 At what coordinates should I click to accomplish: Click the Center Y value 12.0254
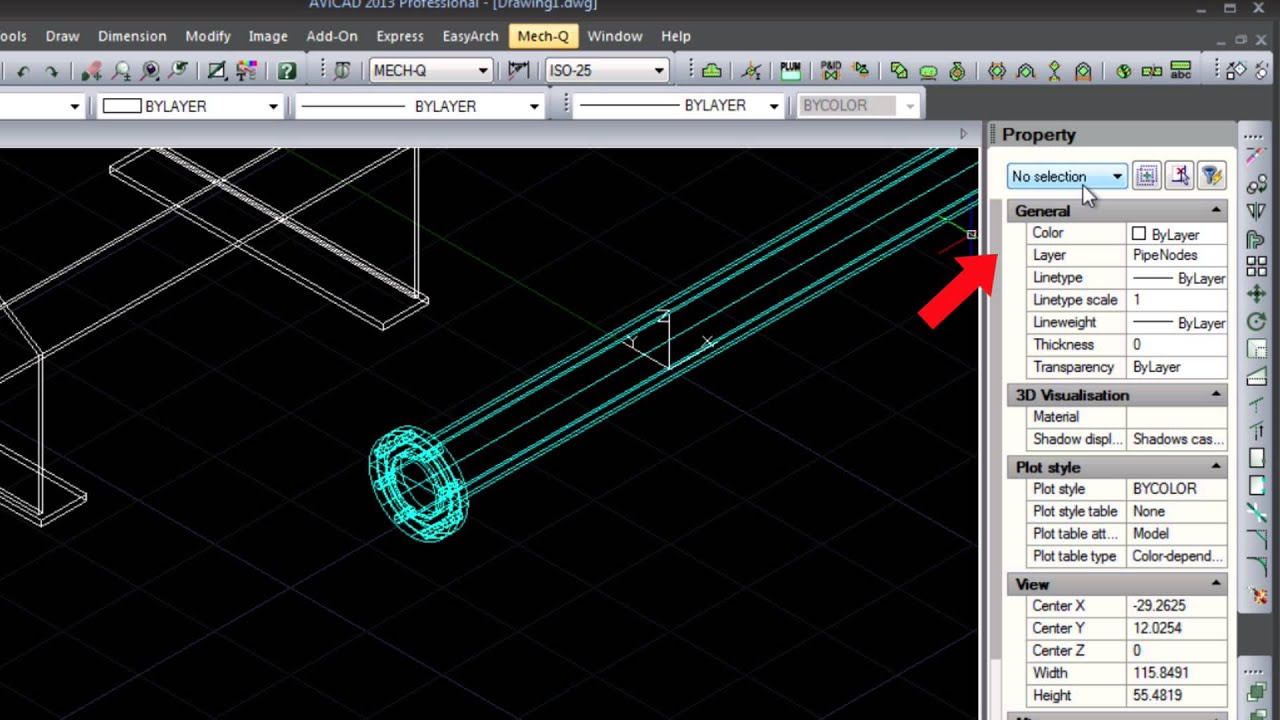pyautogui.click(x=1177, y=628)
